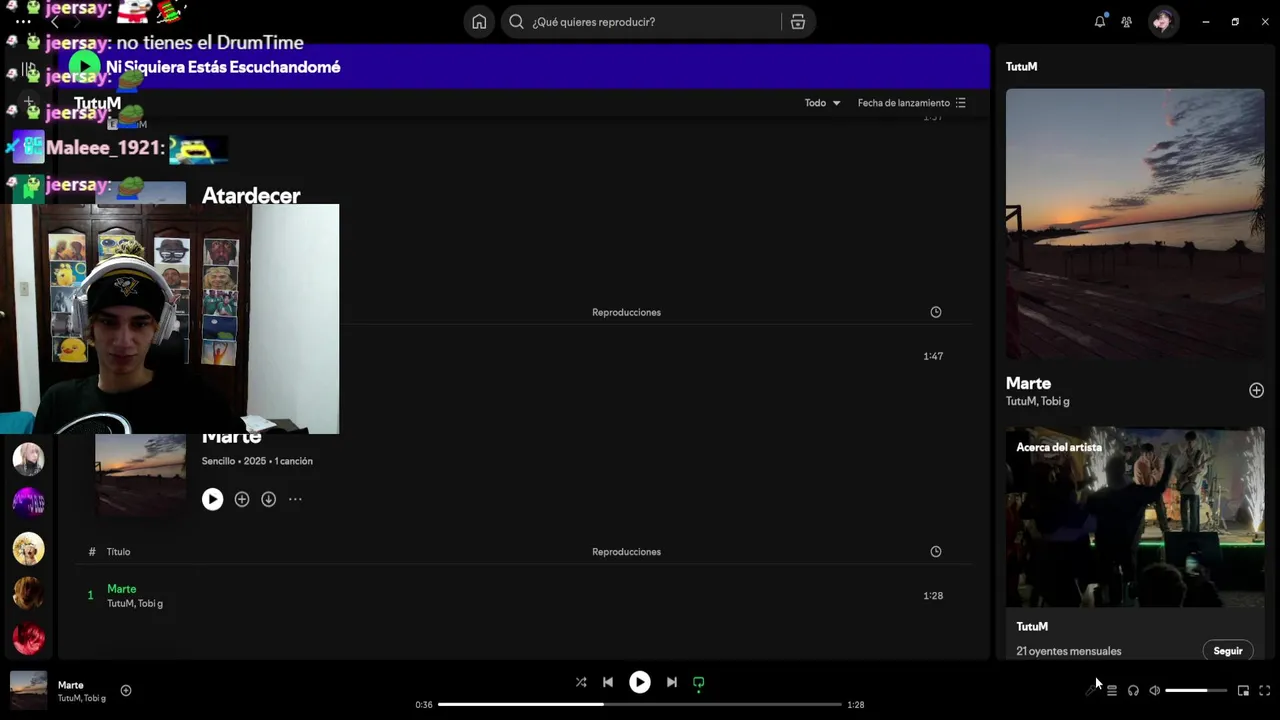Toggle the green repeat button
Screen dimensions: 1280x720
[x=699, y=683]
